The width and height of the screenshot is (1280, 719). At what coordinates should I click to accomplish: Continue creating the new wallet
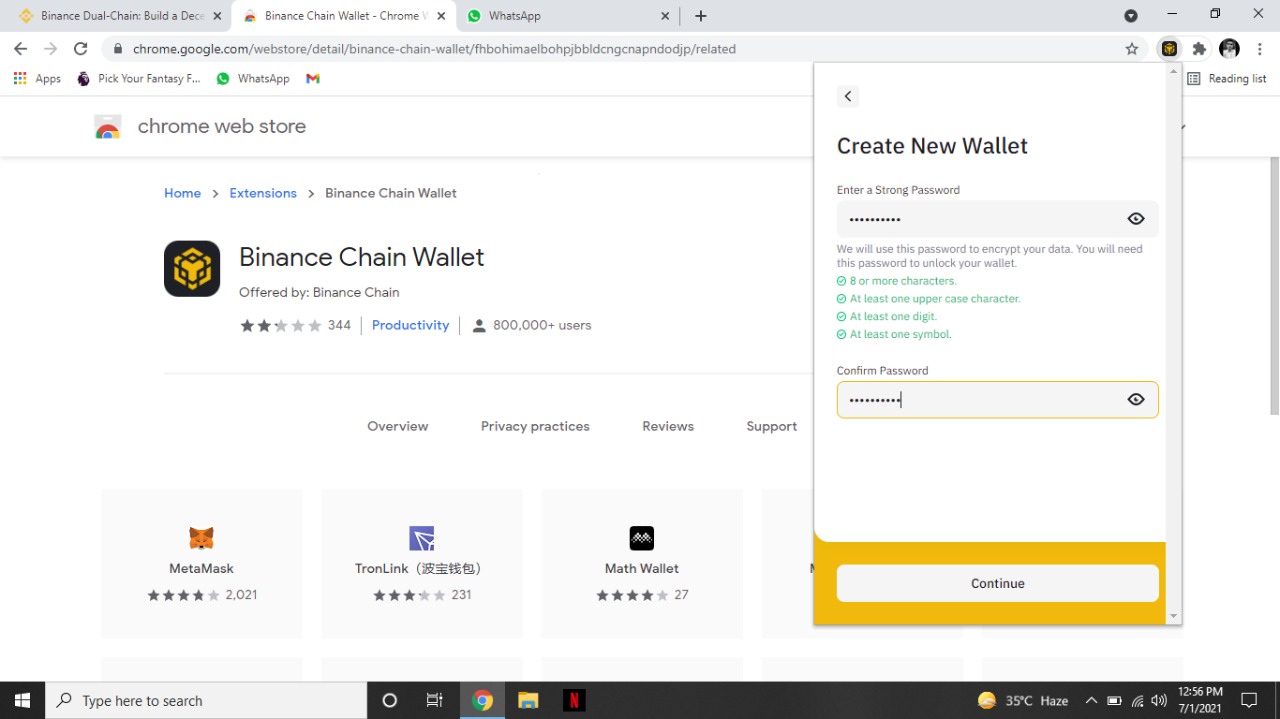[x=997, y=583]
